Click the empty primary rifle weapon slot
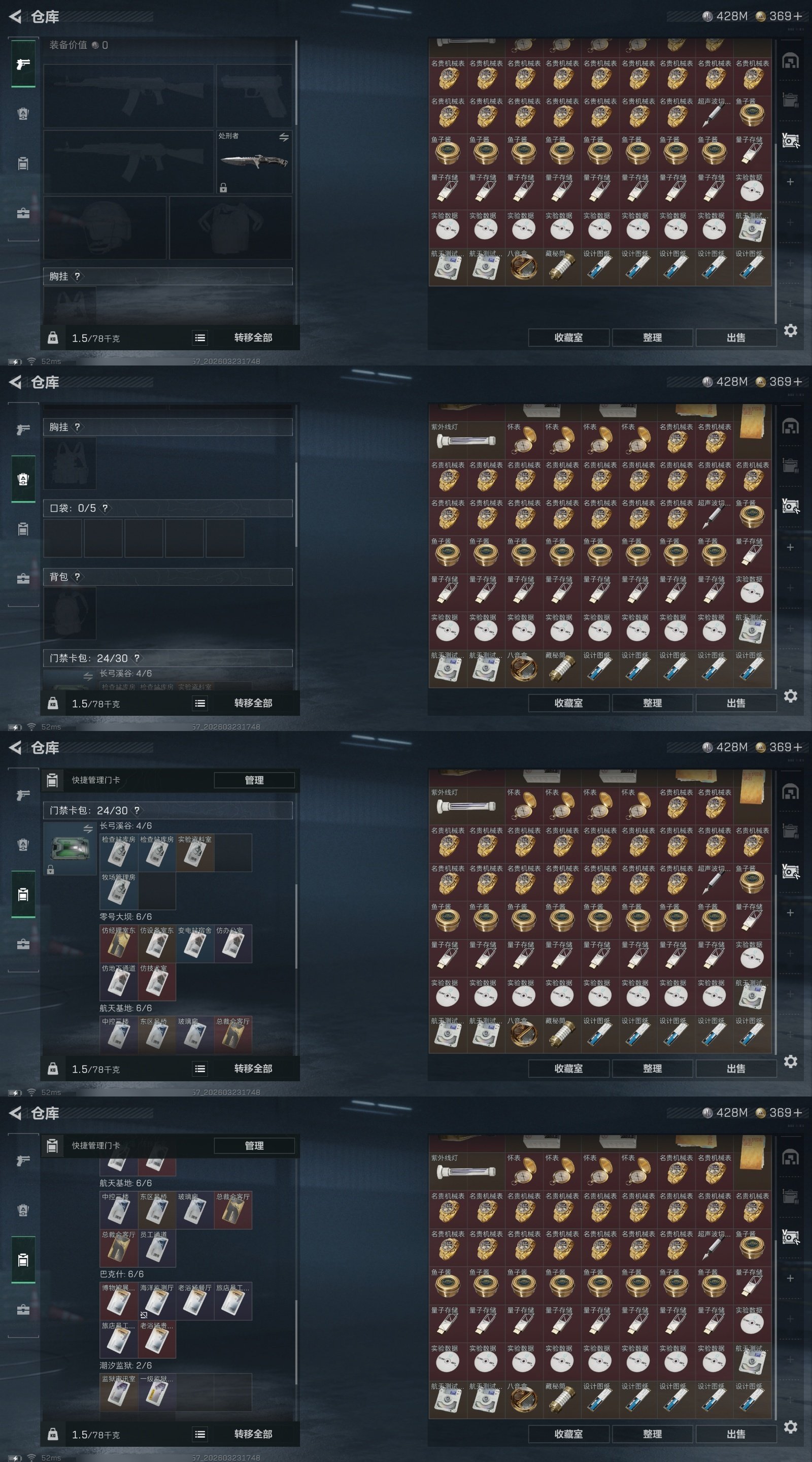 coord(129,95)
